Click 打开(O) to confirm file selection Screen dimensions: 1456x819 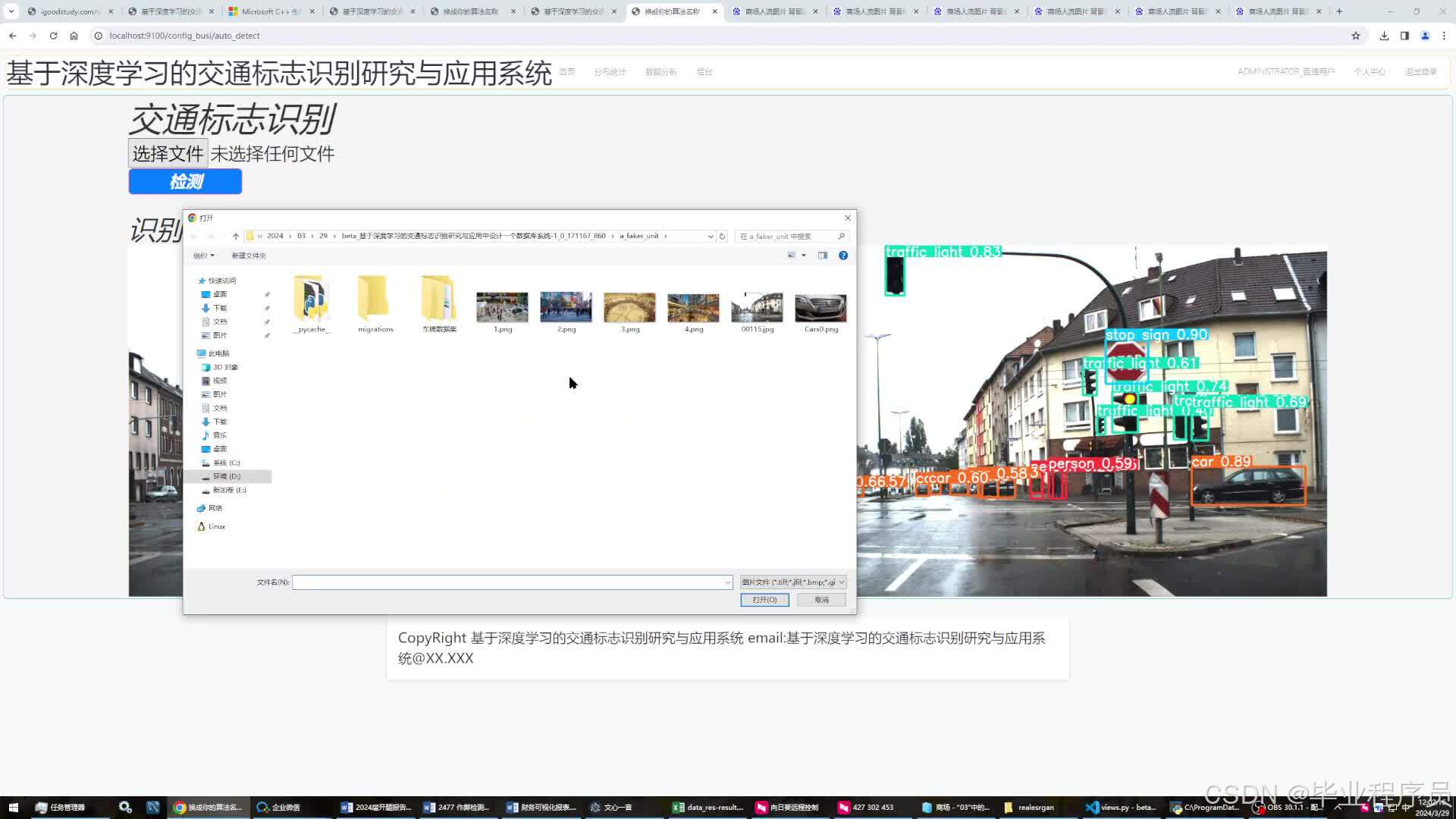(764, 599)
